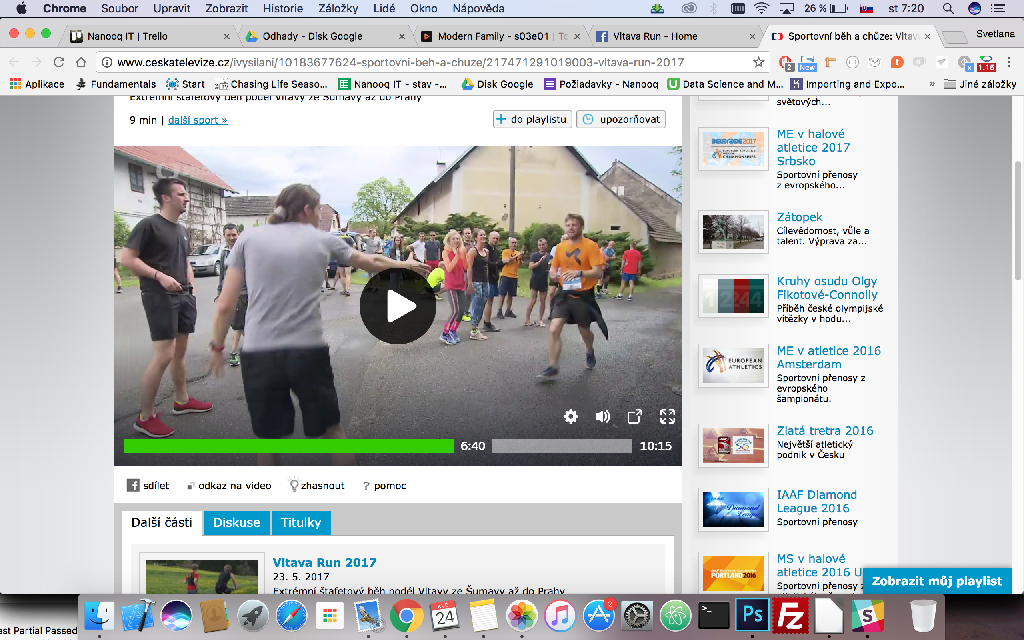This screenshot has height=640, width=1024.
Task: Open 'další sport »' link
Action: (198, 120)
